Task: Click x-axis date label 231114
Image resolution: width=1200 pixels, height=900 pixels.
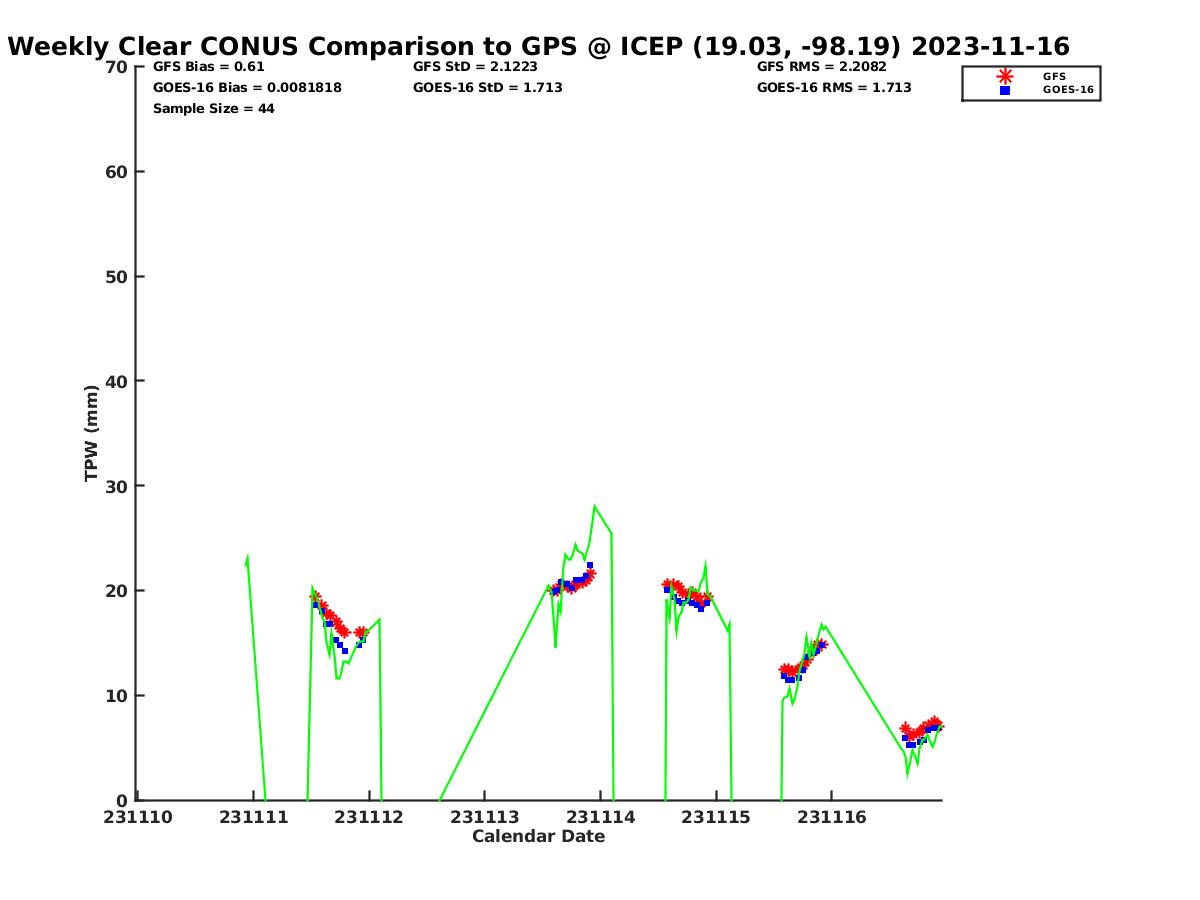Action: coord(600,818)
